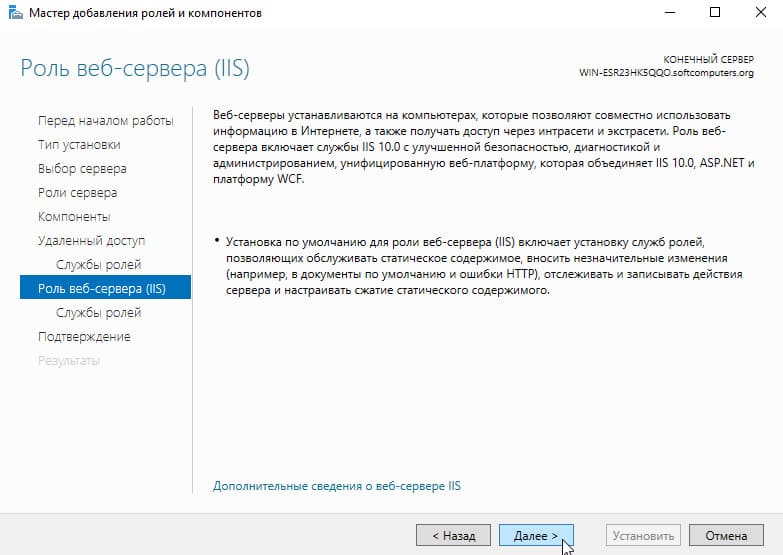Click the intro paragraph starting 'Веб-серверы устанавливаются'
The height and width of the screenshot is (555, 783).
pos(483,147)
